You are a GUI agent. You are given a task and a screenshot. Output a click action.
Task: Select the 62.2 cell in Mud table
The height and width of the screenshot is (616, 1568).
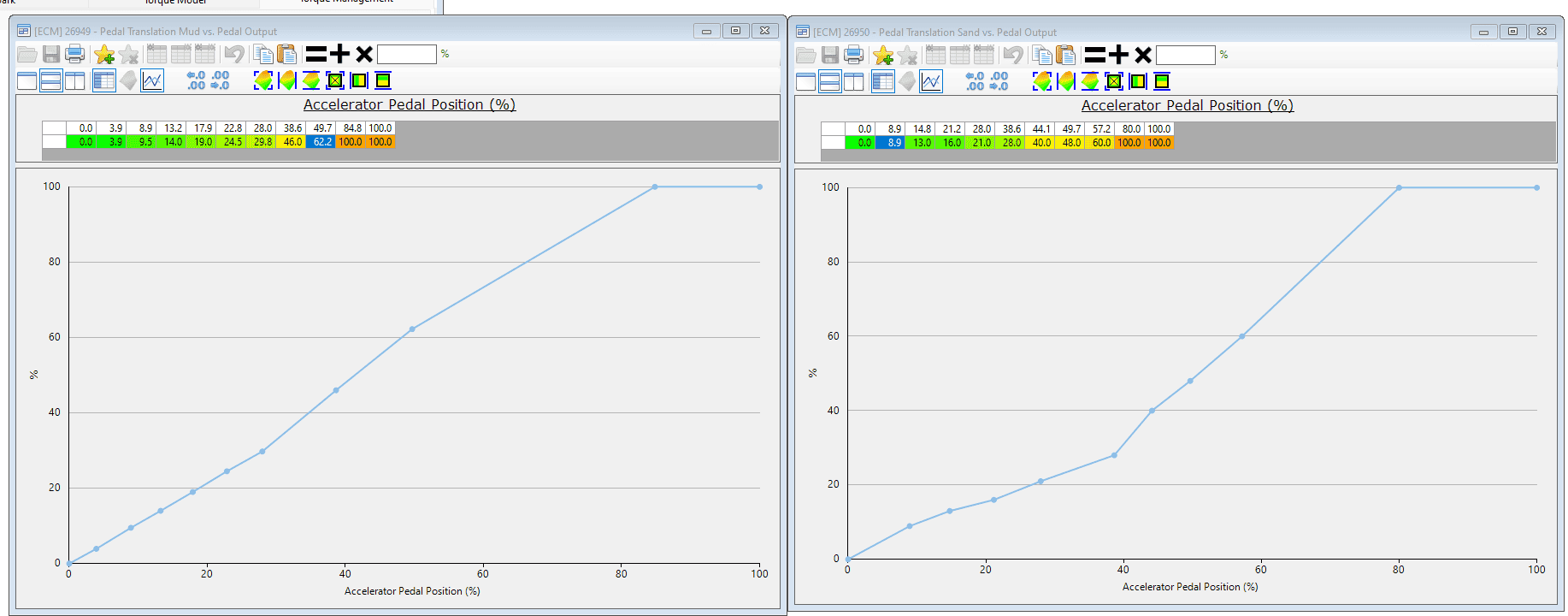click(x=321, y=142)
